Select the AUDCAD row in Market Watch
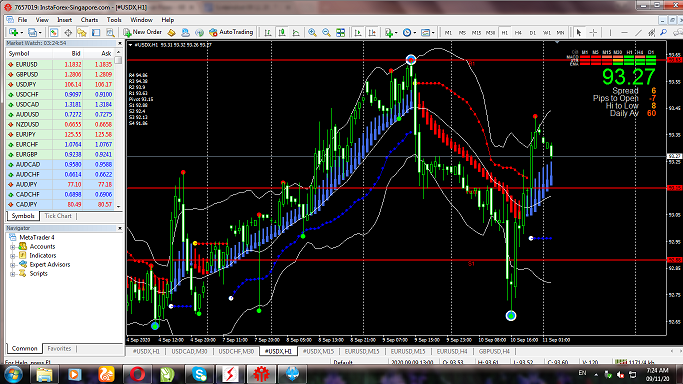Screen dimensions: 683x384 (x=60, y=165)
